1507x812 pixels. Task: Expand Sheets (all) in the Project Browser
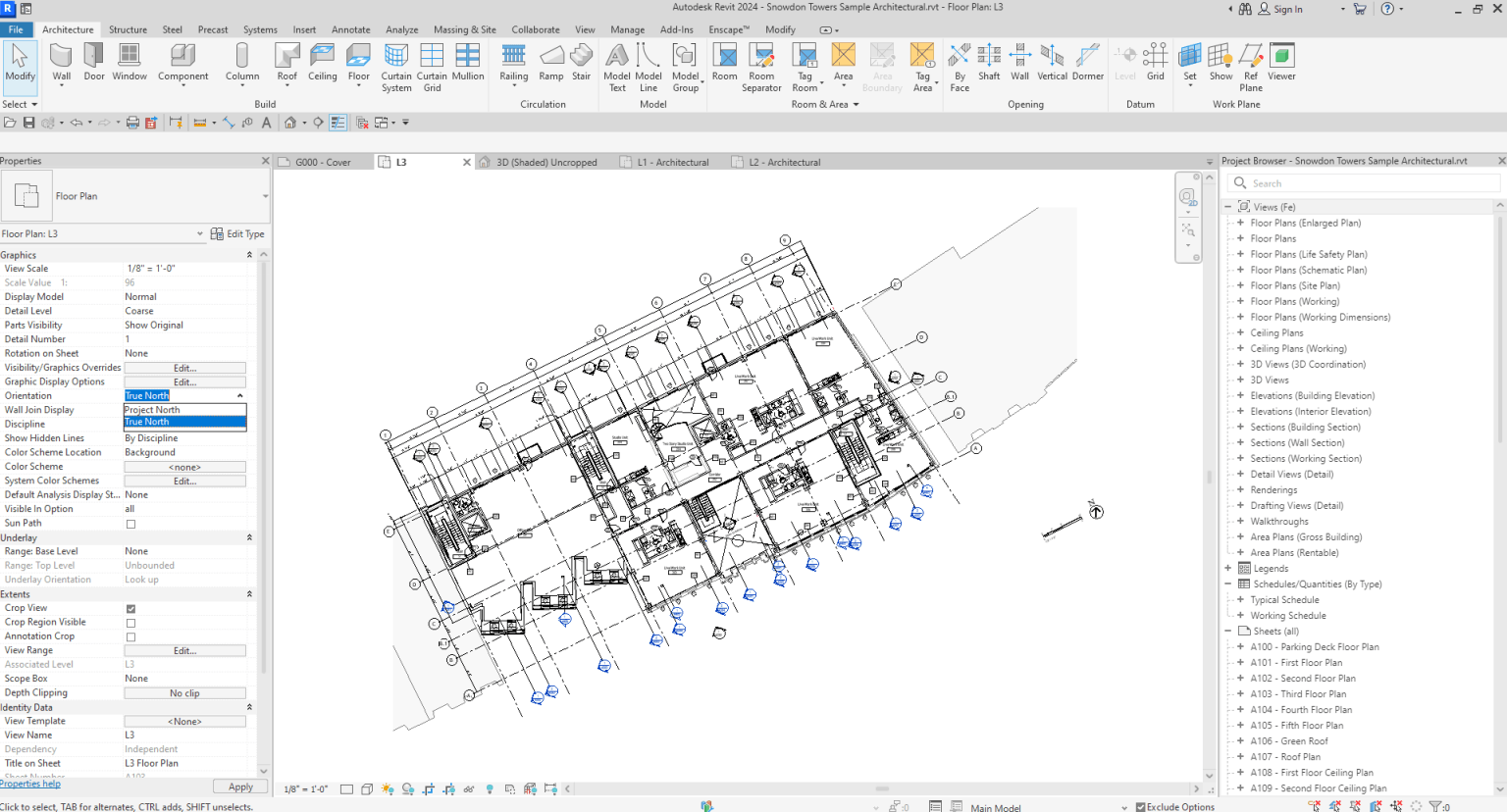tap(1228, 631)
